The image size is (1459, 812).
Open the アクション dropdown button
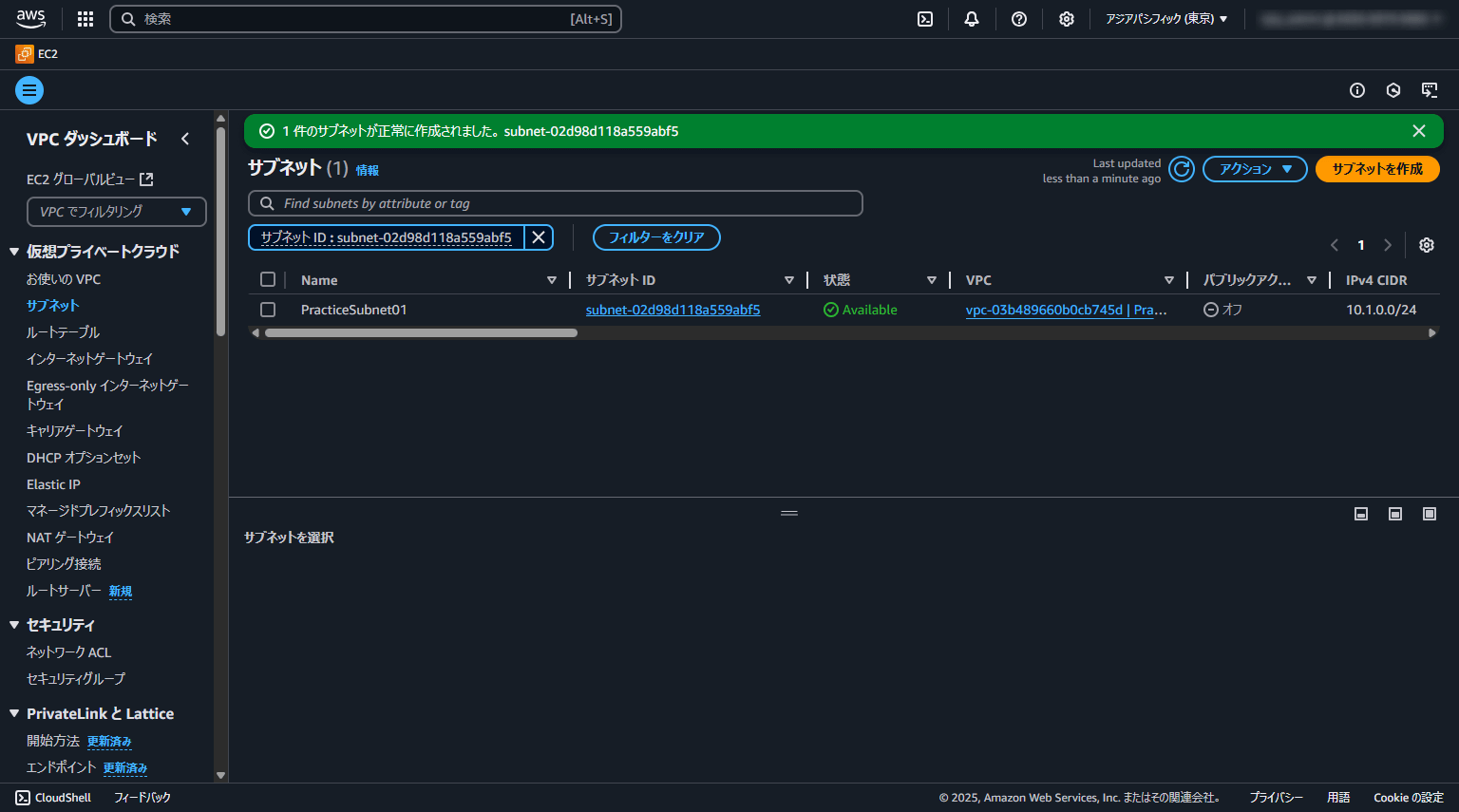pyautogui.click(x=1255, y=169)
